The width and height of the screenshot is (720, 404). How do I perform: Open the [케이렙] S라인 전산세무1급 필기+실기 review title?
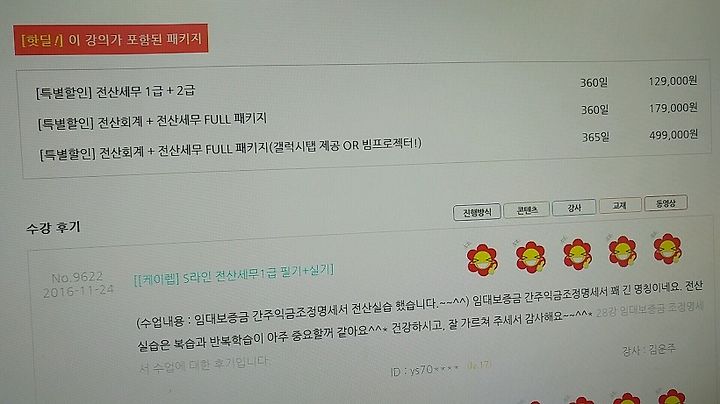pyautogui.click(x=234, y=274)
